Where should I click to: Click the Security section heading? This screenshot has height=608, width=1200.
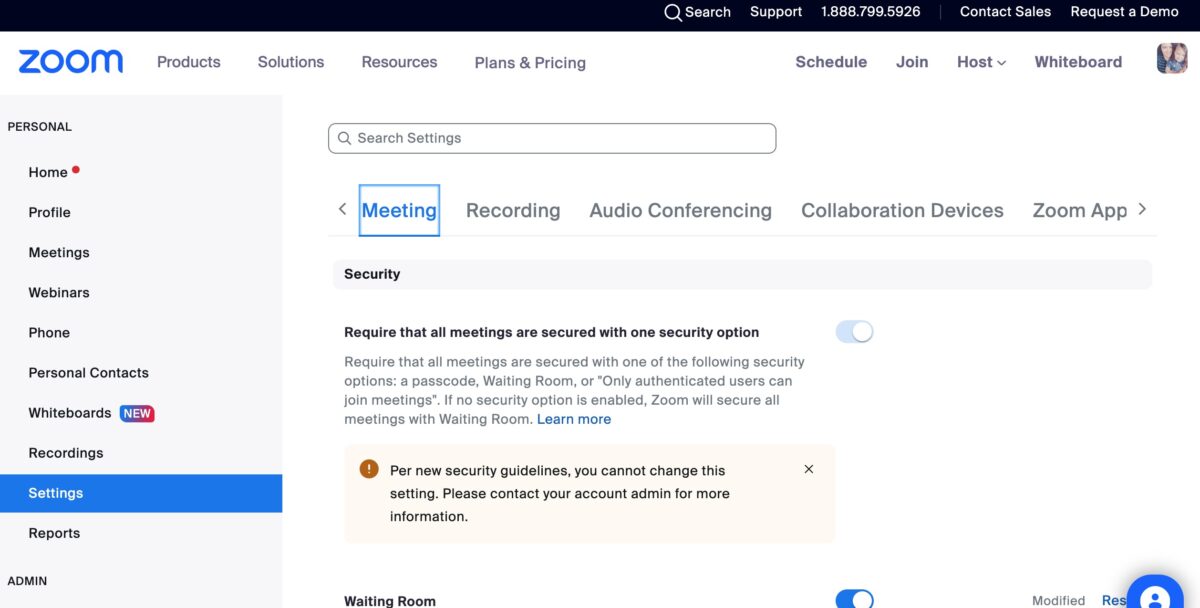point(372,274)
